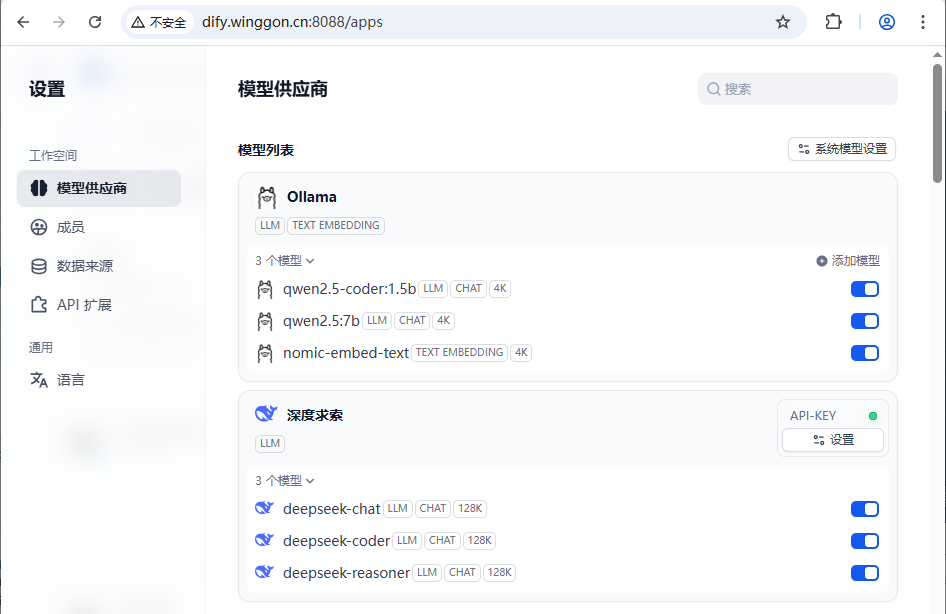Click the 系统模型设置 button
The height and width of the screenshot is (614, 946).
842,149
